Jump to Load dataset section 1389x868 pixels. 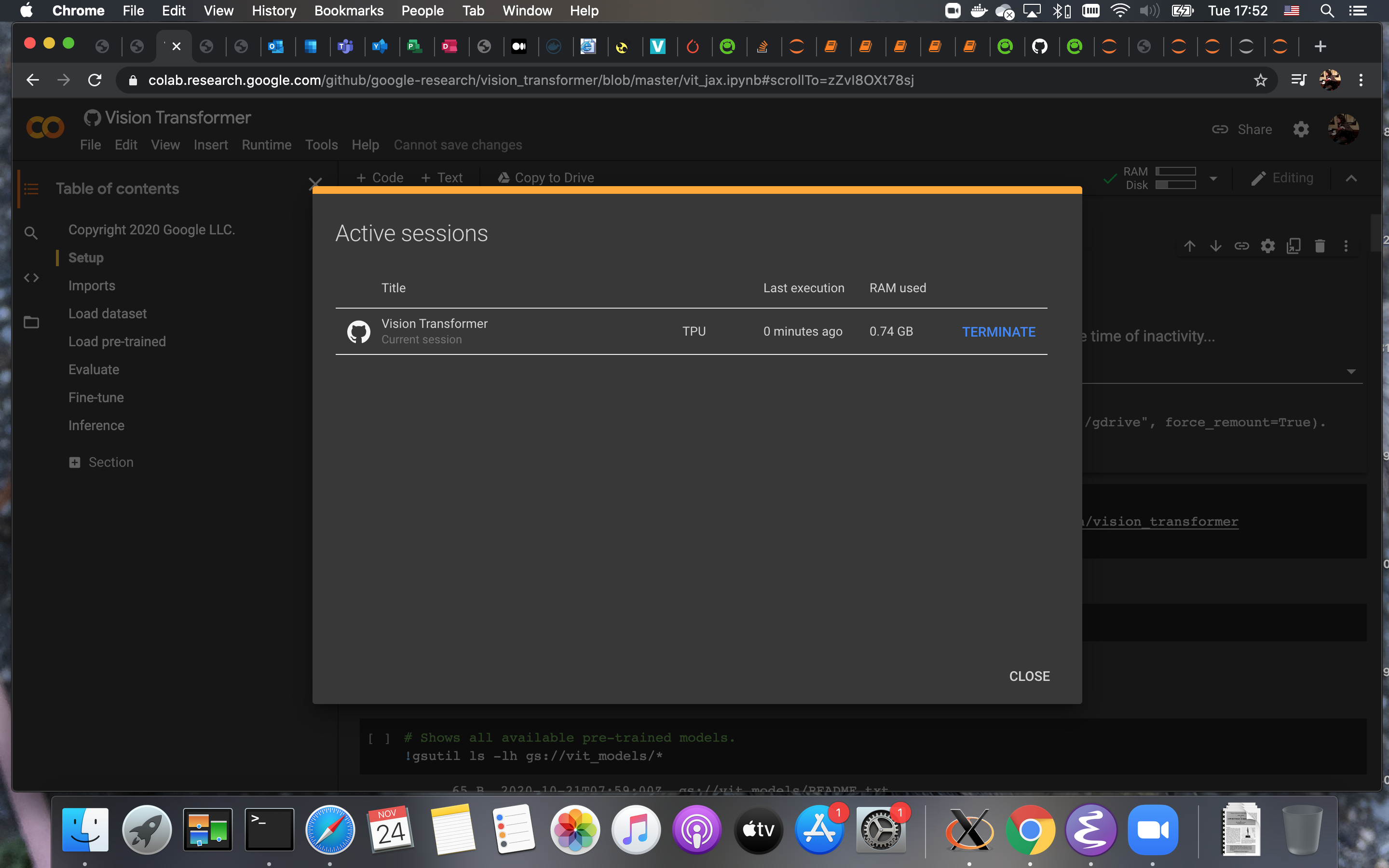108,314
